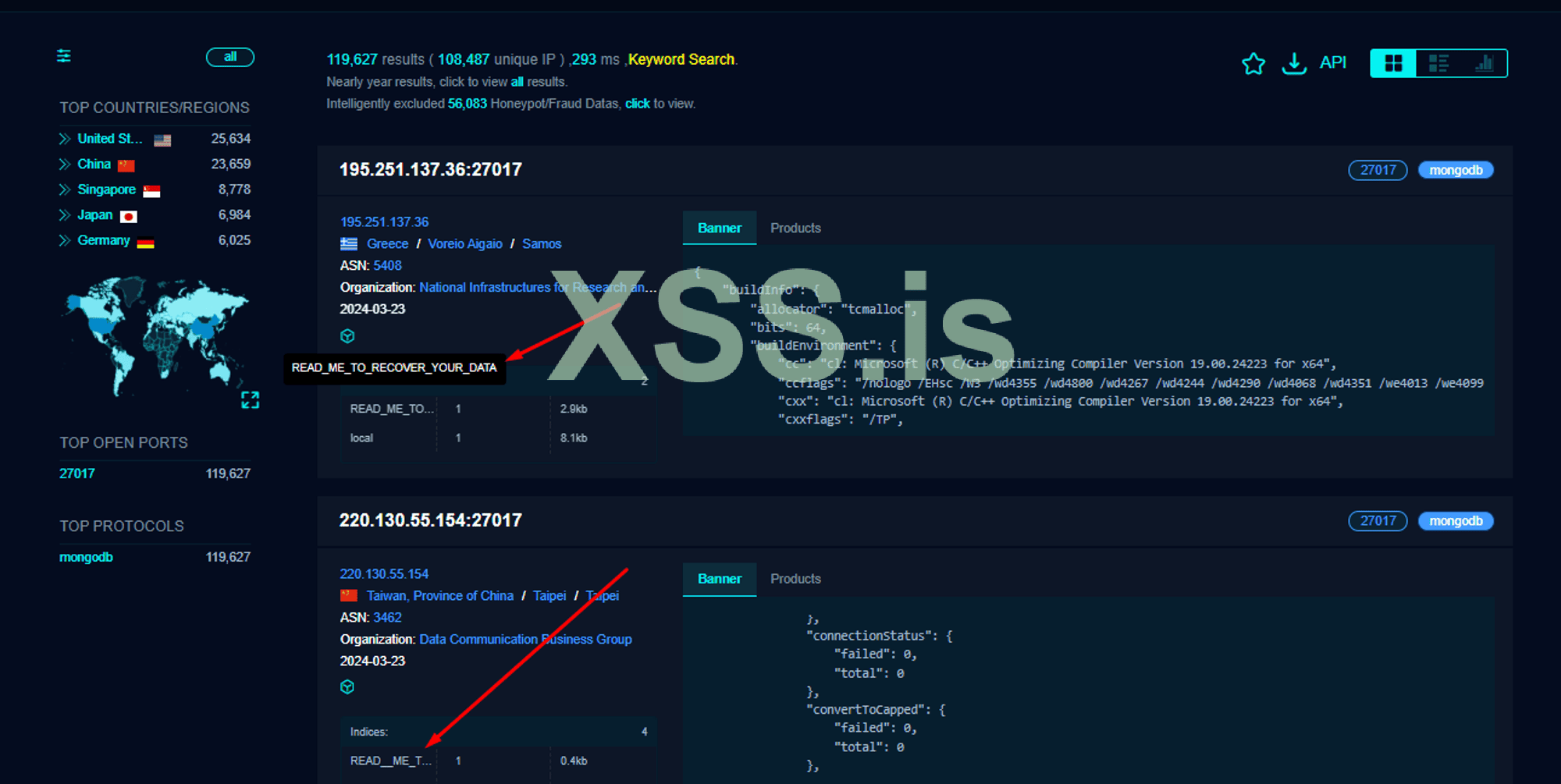This screenshot has width=1561, height=784.
Task: Click the mongodb tag on the 195.251.137.36 result
Action: [x=1456, y=170]
